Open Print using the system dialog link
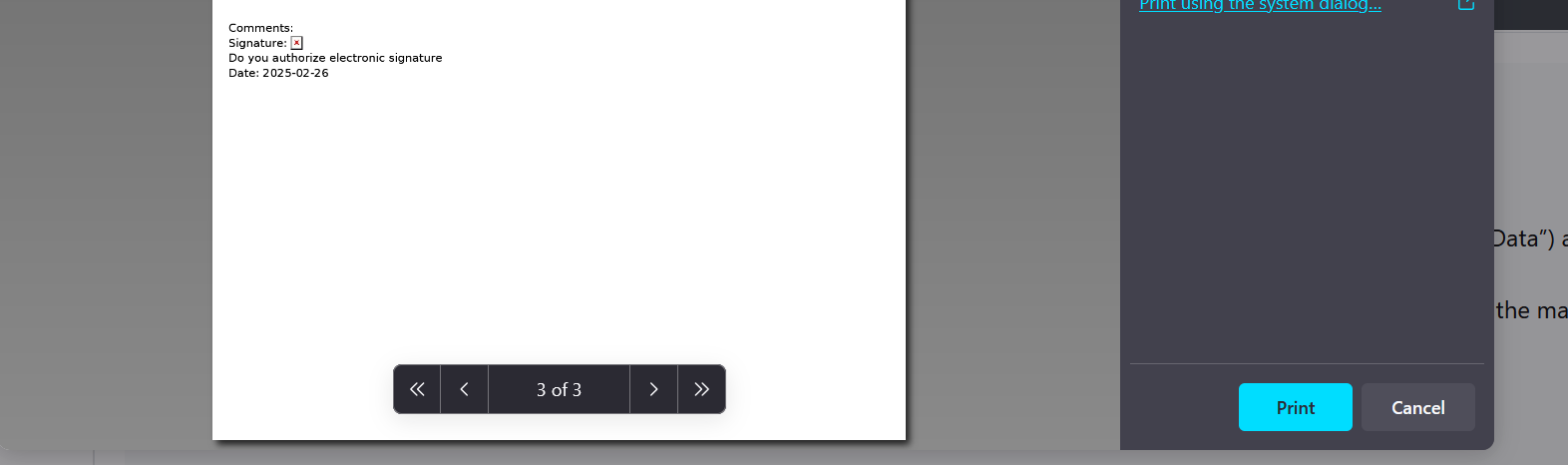This screenshot has width=1568, height=465. click(x=1260, y=5)
